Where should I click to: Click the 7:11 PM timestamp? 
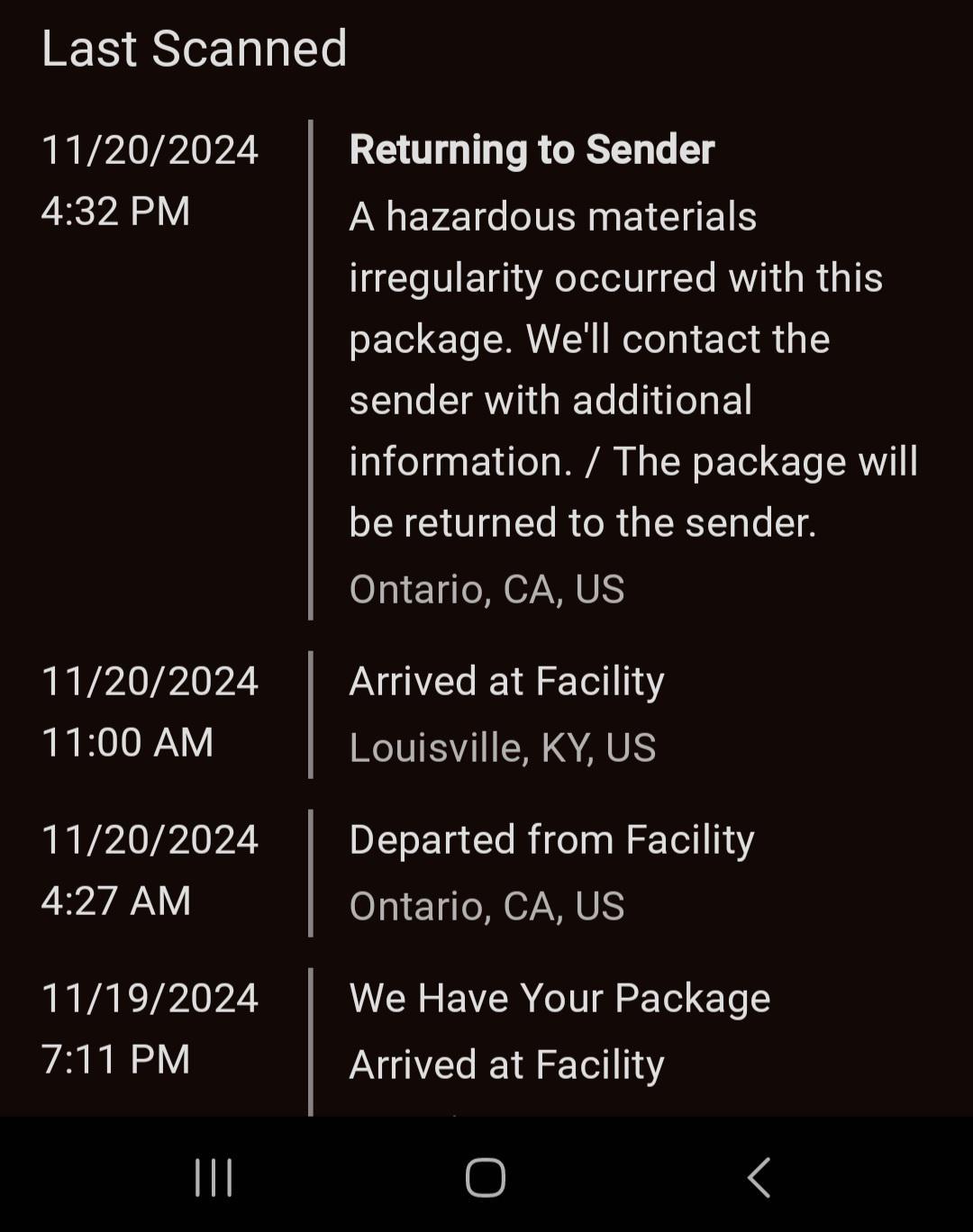(x=115, y=1060)
